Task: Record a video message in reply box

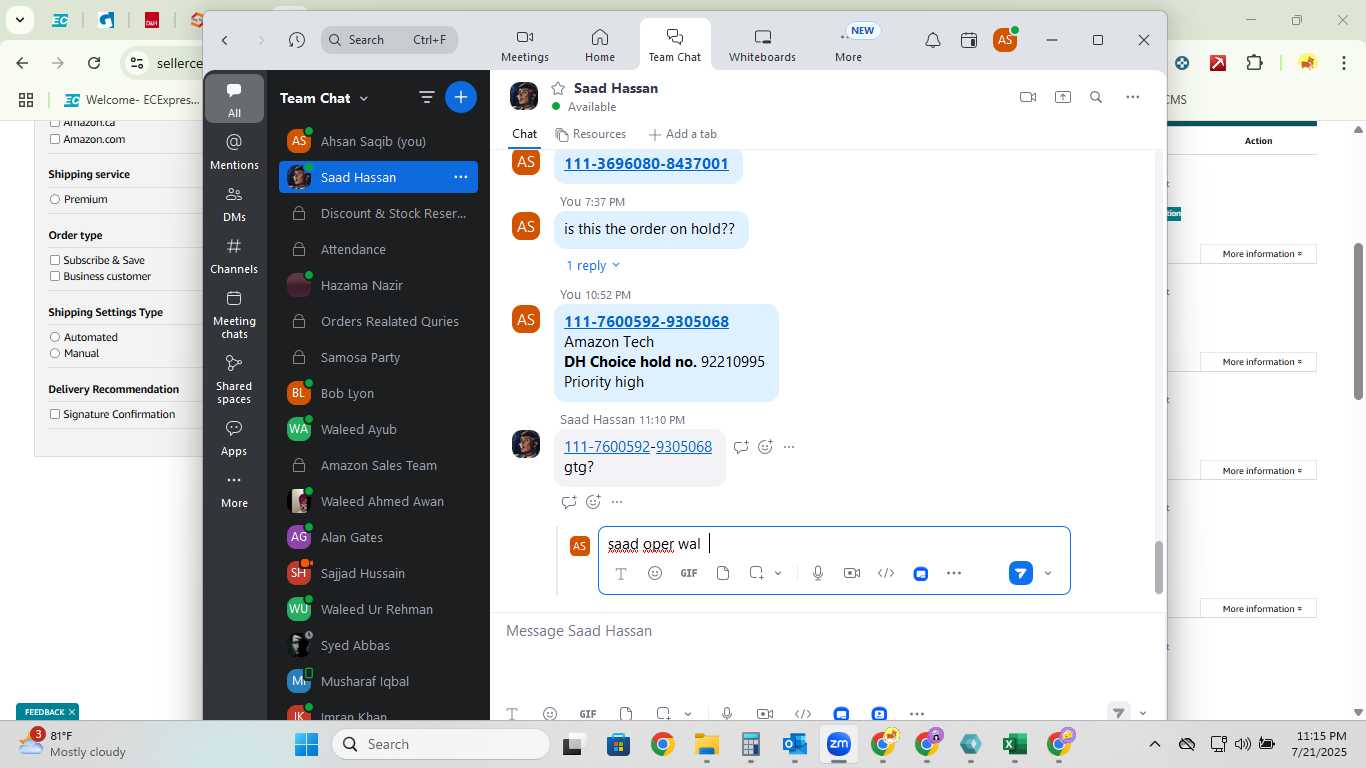Action: pyautogui.click(x=852, y=573)
